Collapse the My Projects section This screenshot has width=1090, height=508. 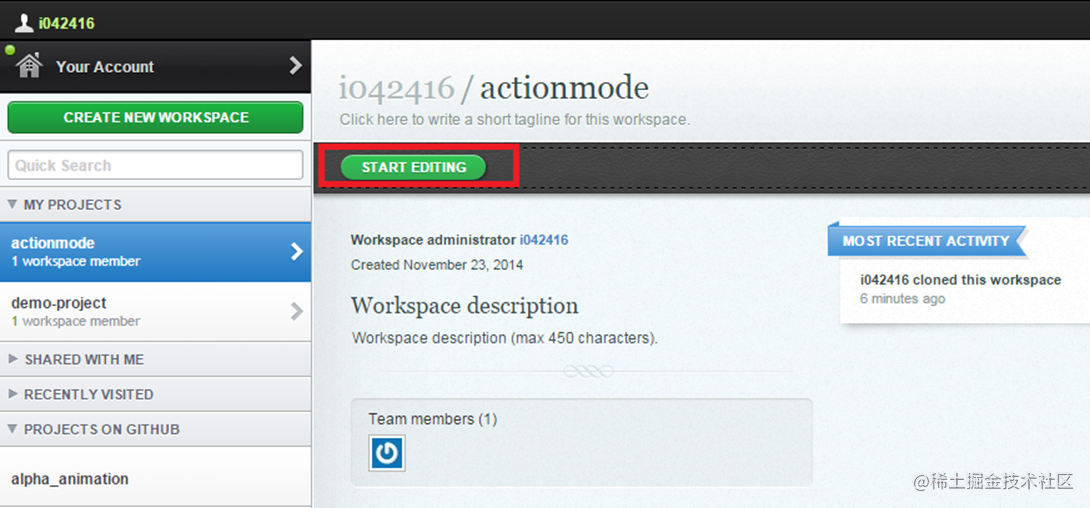tap(156, 205)
